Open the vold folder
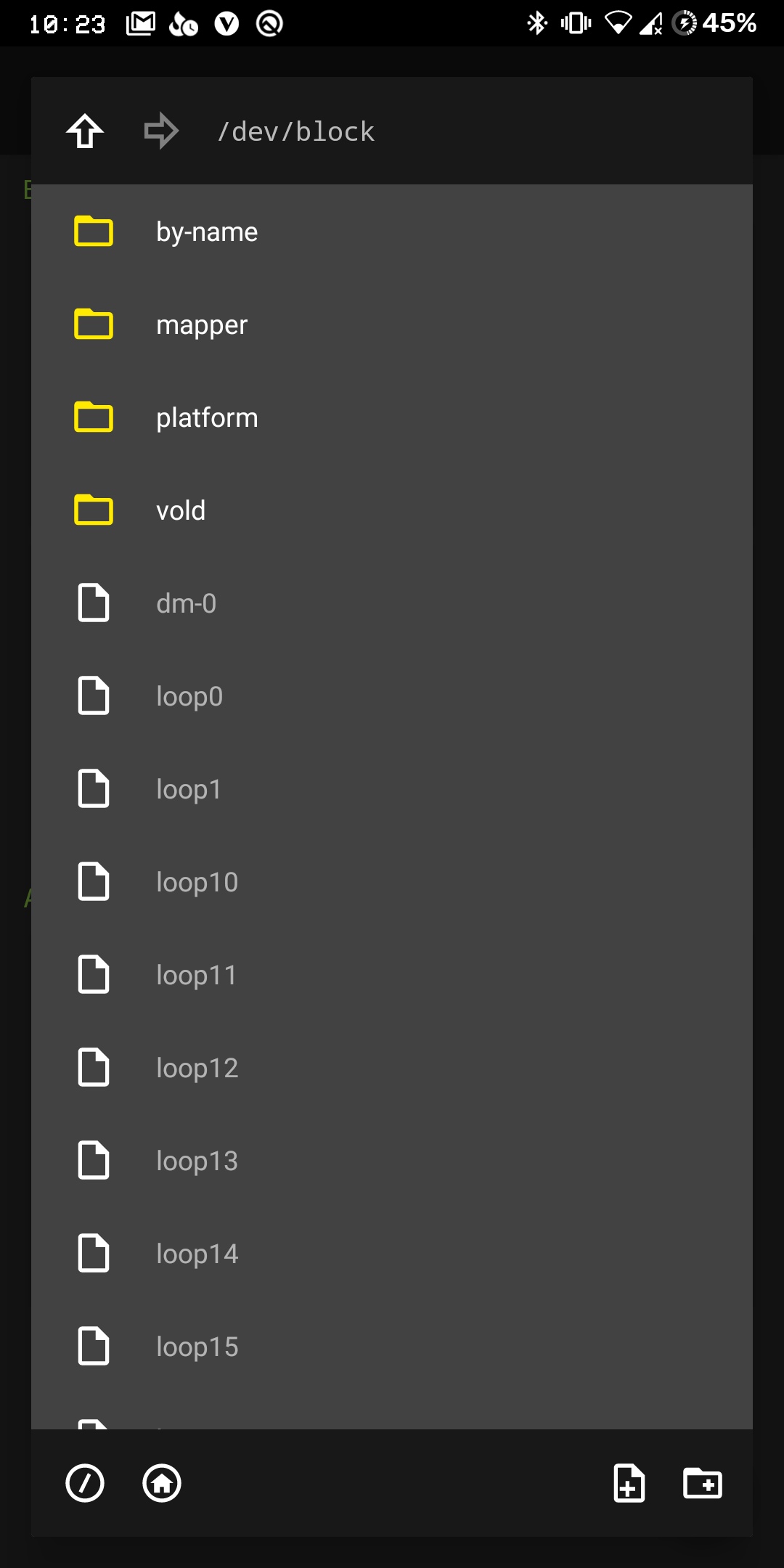This screenshot has height=1568, width=784. point(392,510)
